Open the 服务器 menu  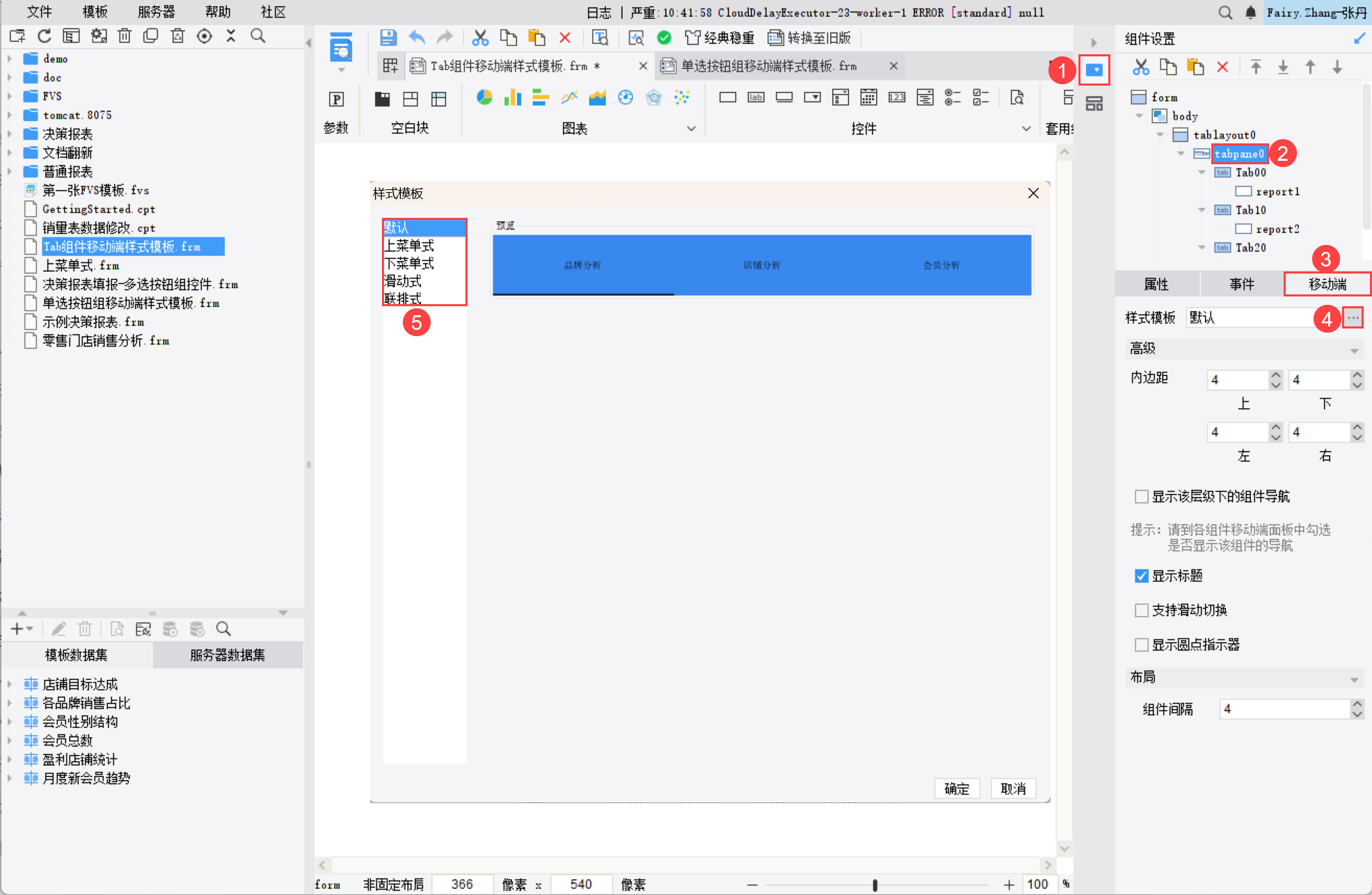(156, 12)
